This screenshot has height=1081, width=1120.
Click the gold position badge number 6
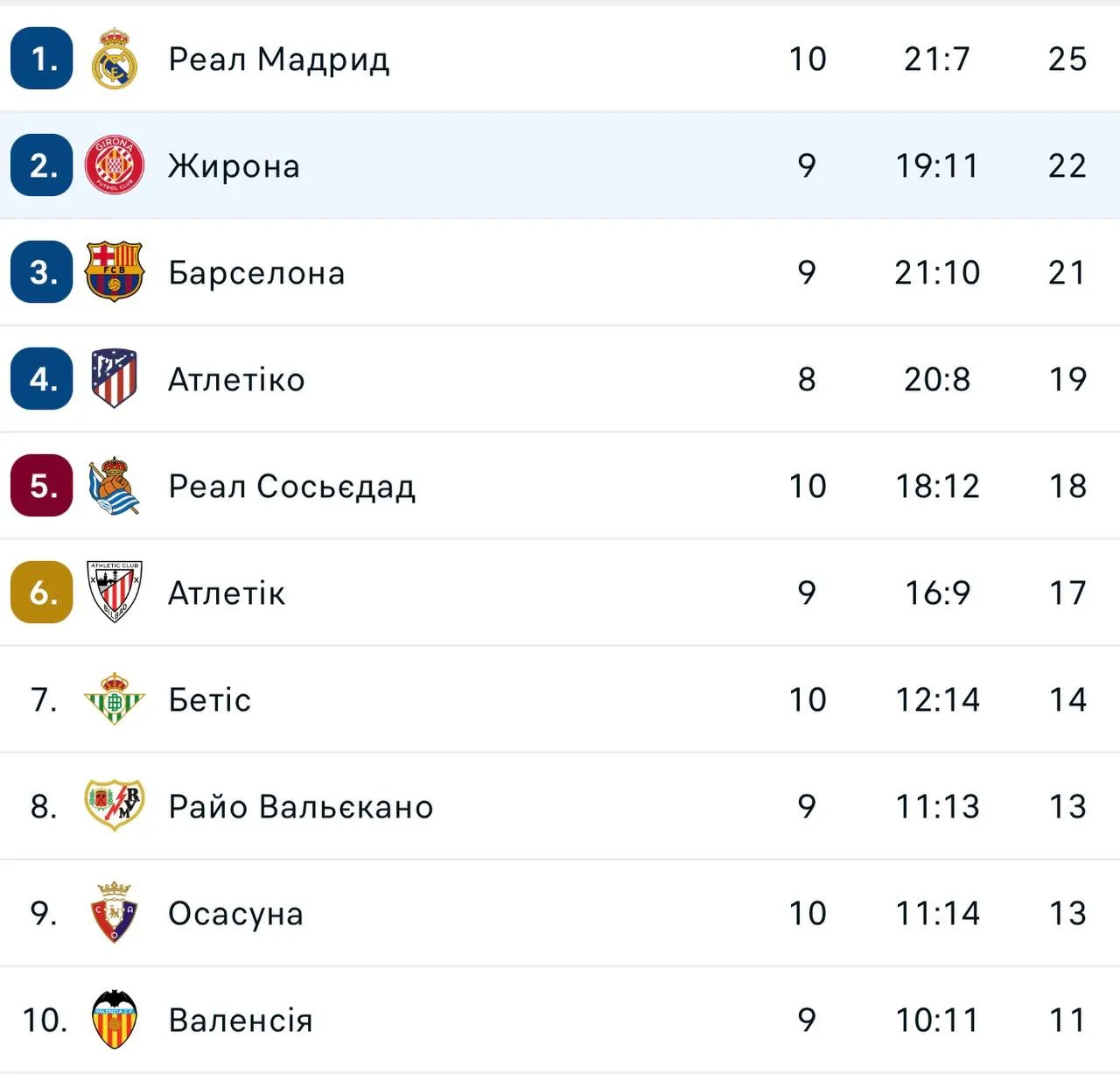[x=42, y=593]
